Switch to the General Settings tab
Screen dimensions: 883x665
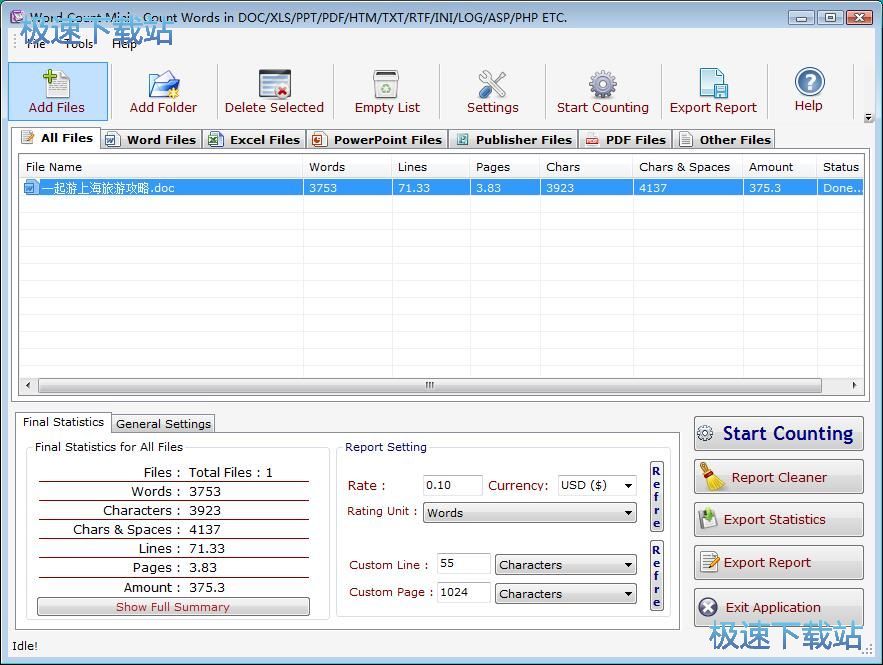[163, 424]
